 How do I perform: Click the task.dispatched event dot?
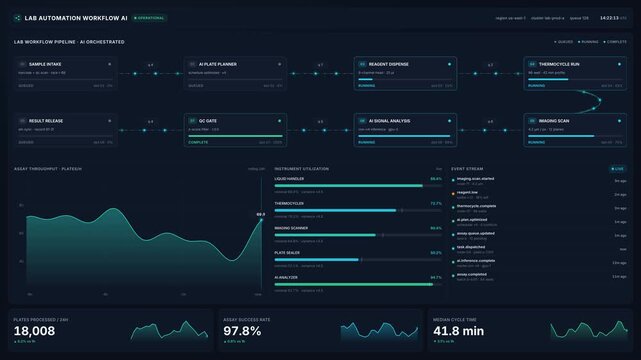[x=453, y=248]
